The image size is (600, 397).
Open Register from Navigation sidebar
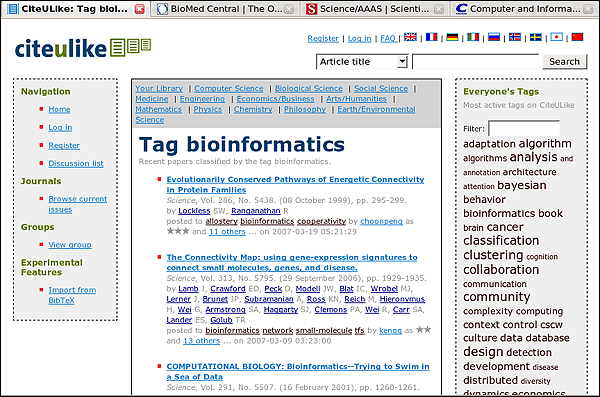(x=64, y=145)
